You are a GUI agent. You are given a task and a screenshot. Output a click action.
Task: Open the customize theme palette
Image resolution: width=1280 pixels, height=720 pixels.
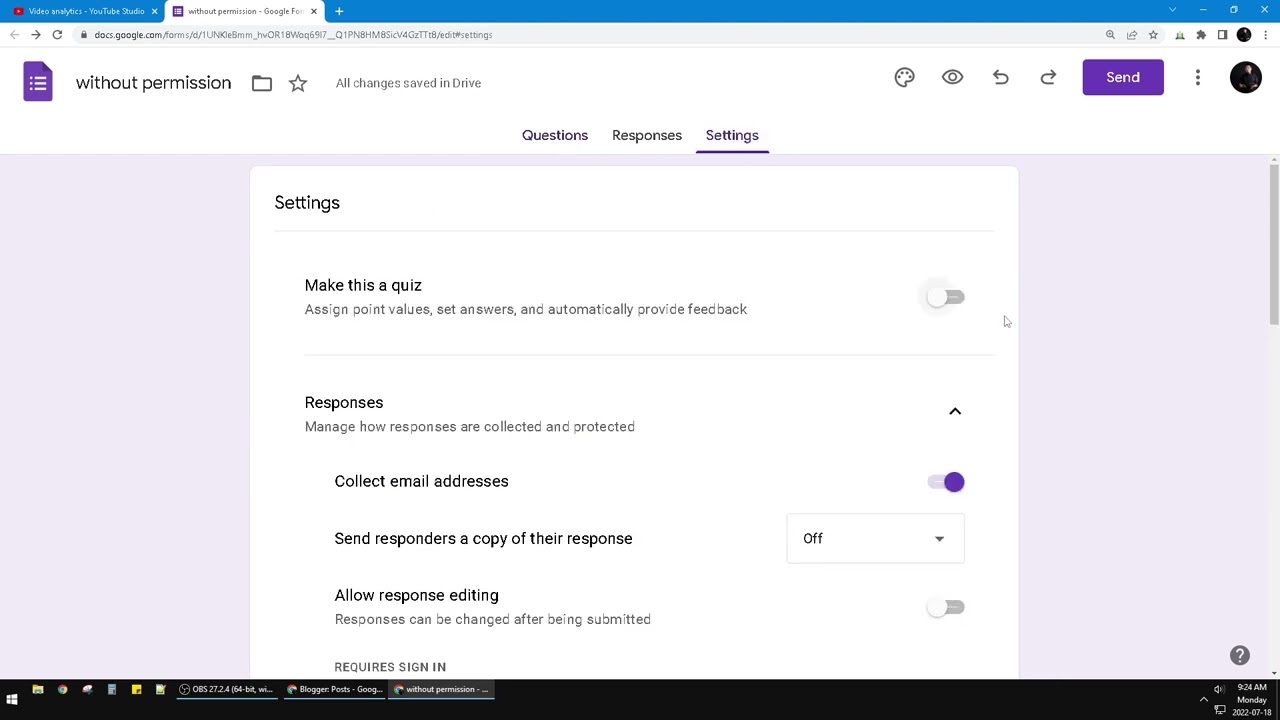pos(904,78)
